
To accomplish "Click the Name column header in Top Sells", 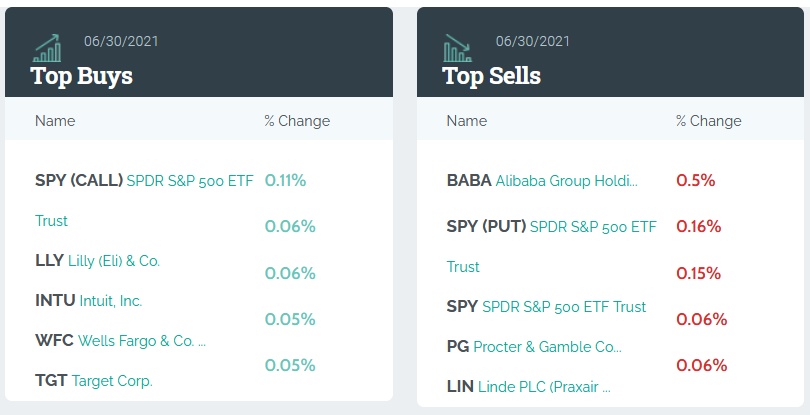I will point(467,121).
